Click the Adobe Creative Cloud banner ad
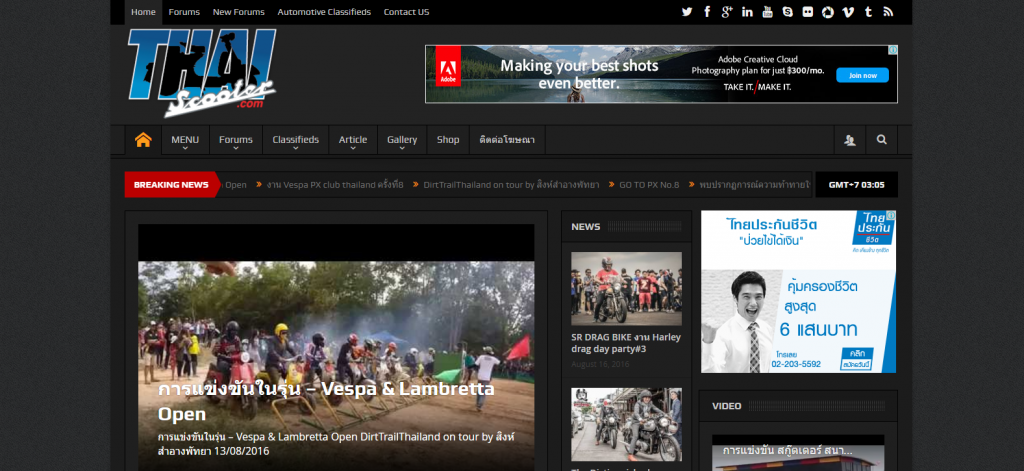1024x471 pixels. pyautogui.click(x=661, y=74)
